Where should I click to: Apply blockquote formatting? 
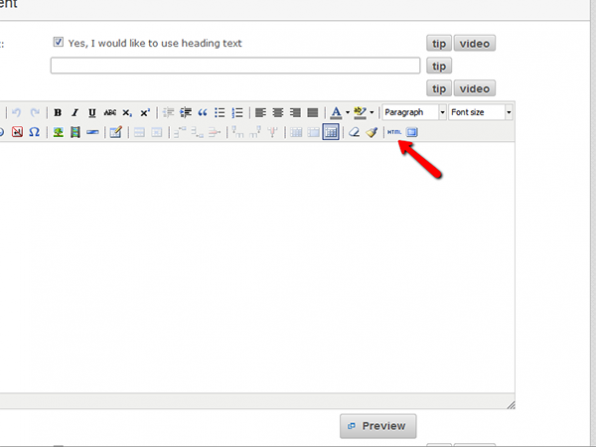tap(202, 113)
